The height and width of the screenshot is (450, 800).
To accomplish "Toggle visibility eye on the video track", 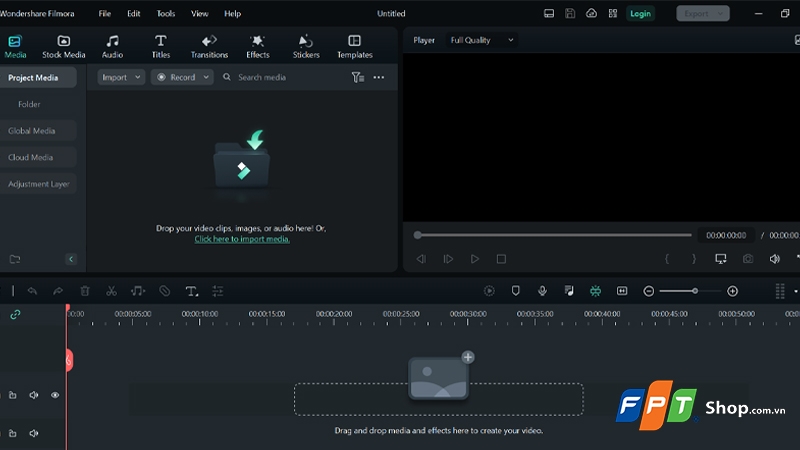I will click(x=55, y=395).
